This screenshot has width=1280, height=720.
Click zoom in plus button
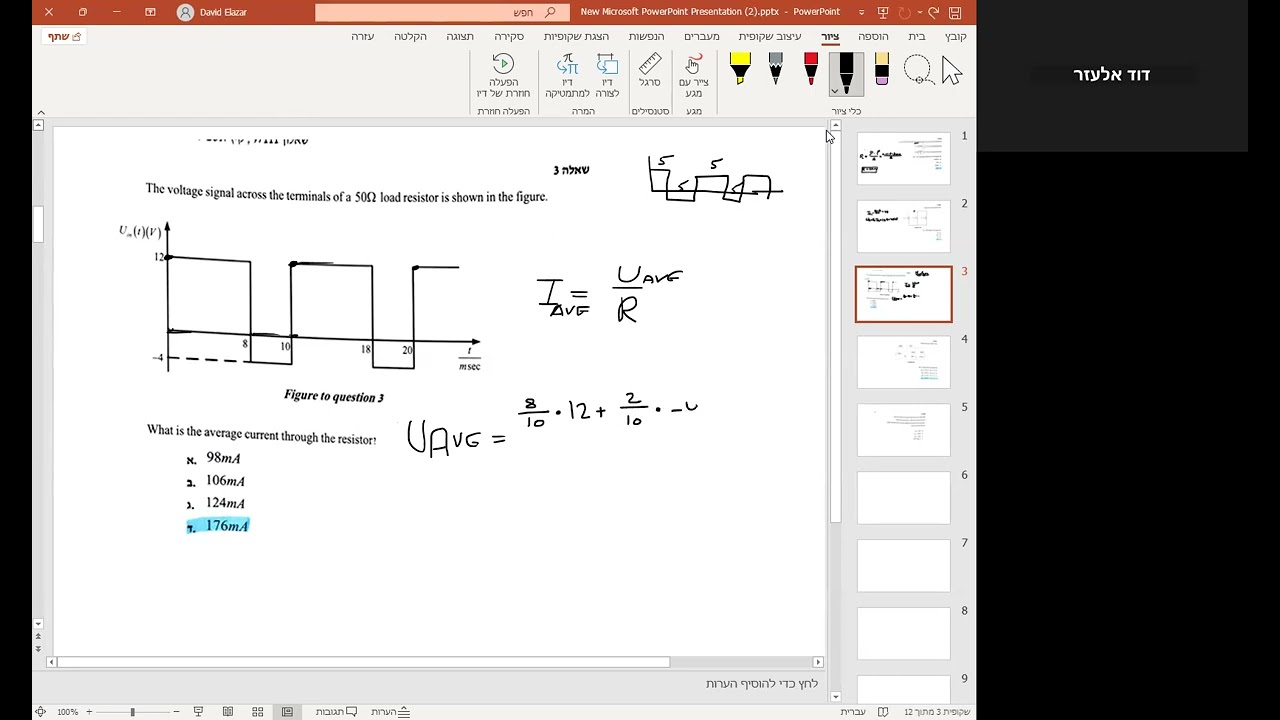(89, 712)
